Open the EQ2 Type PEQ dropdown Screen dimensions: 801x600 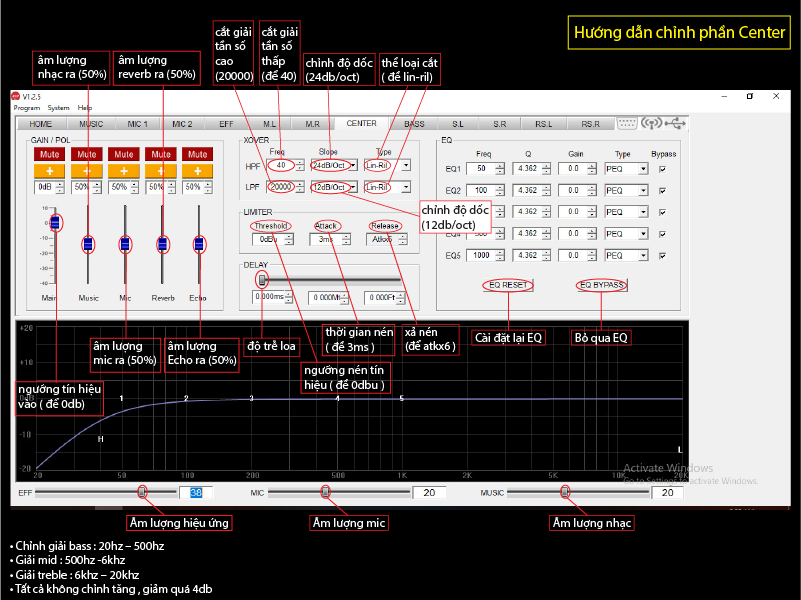coord(643,190)
